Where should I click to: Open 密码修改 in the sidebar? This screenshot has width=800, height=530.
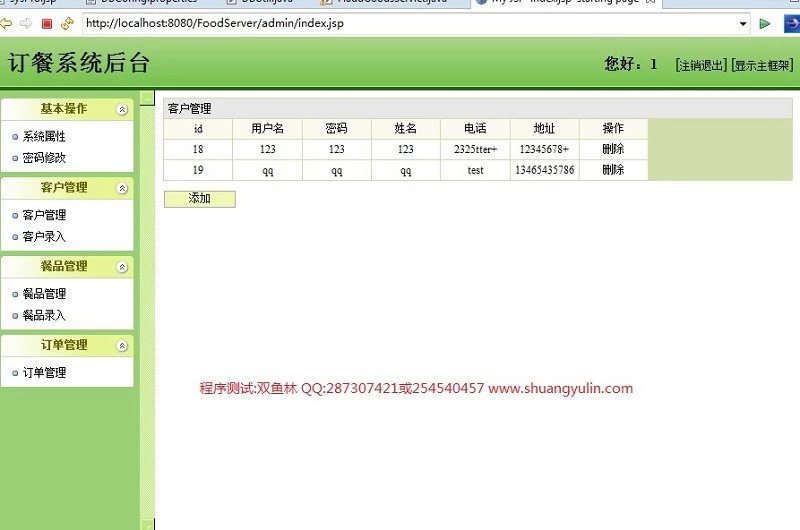44,158
